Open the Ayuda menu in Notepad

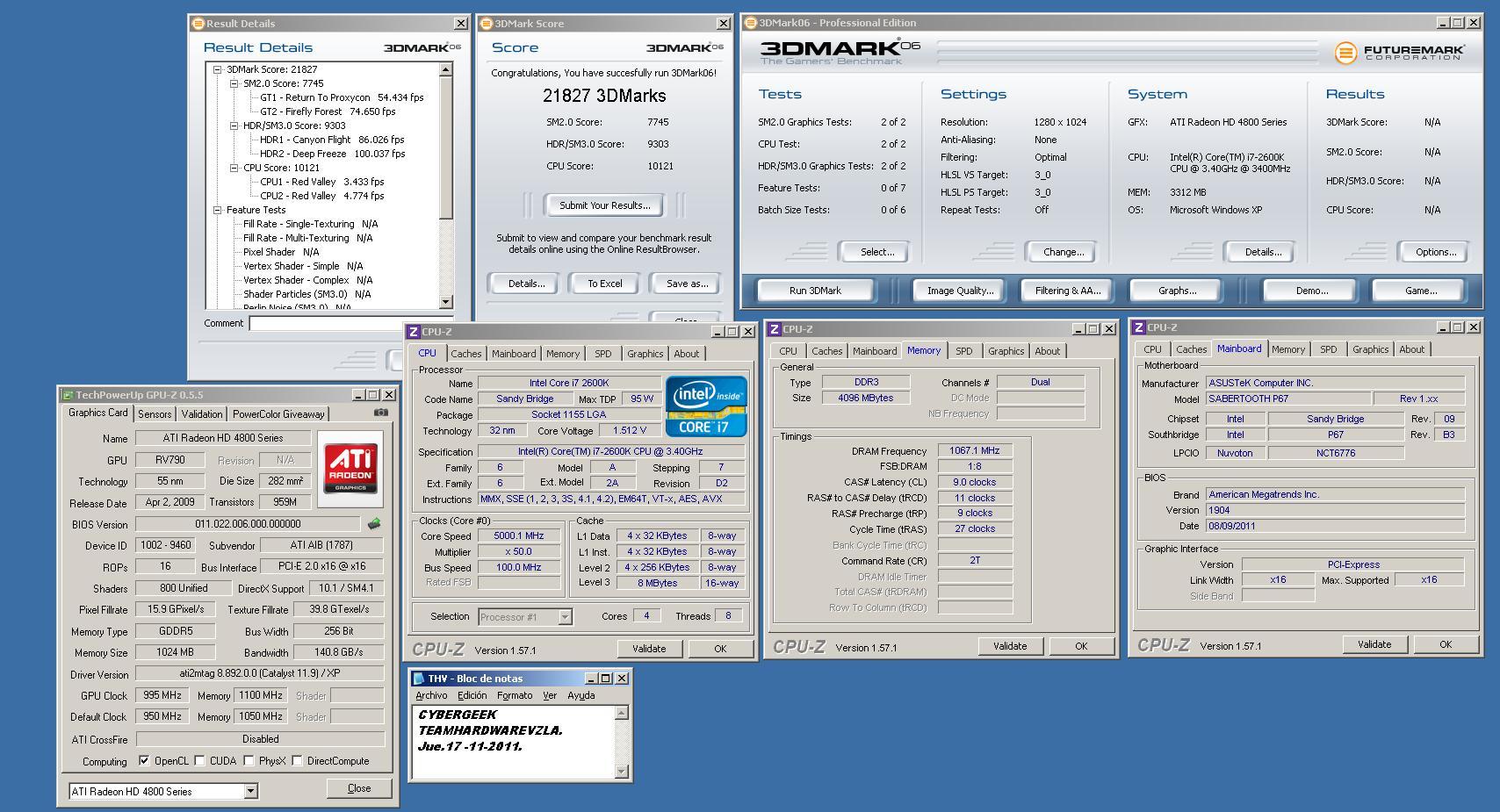[581, 695]
